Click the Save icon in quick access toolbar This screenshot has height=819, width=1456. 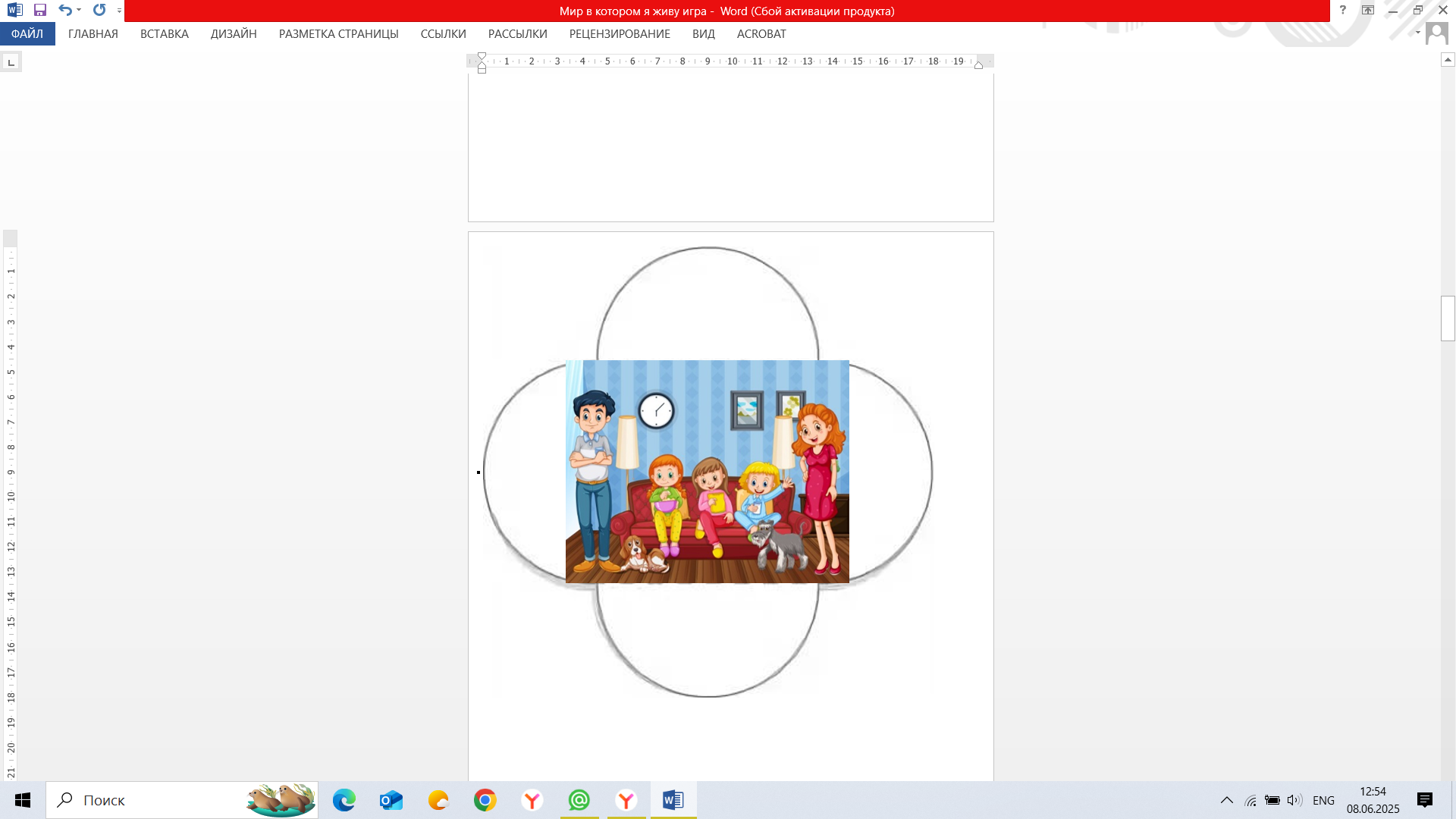click(40, 11)
